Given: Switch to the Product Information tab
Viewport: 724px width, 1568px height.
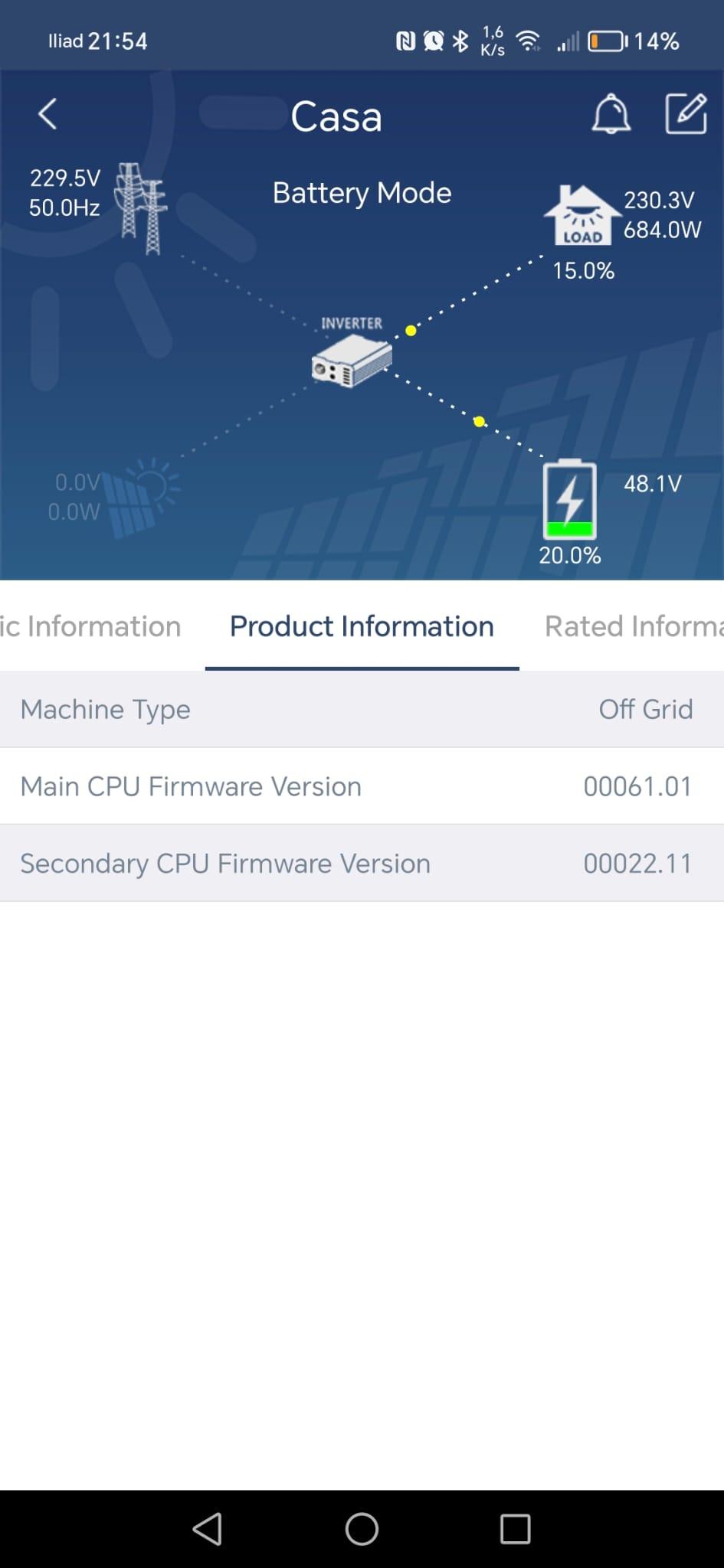Looking at the screenshot, I should click(x=361, y=626).
